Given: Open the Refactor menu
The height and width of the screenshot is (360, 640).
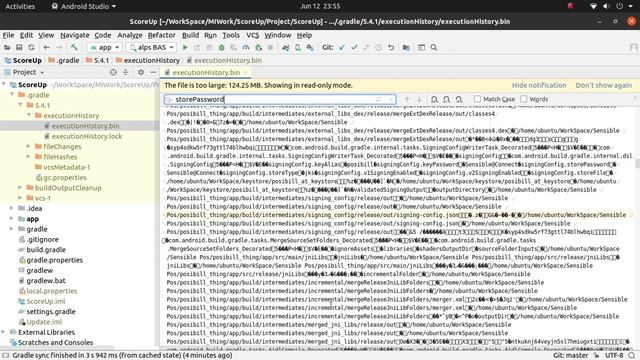Looking at the screenshot, I should 162,35.
